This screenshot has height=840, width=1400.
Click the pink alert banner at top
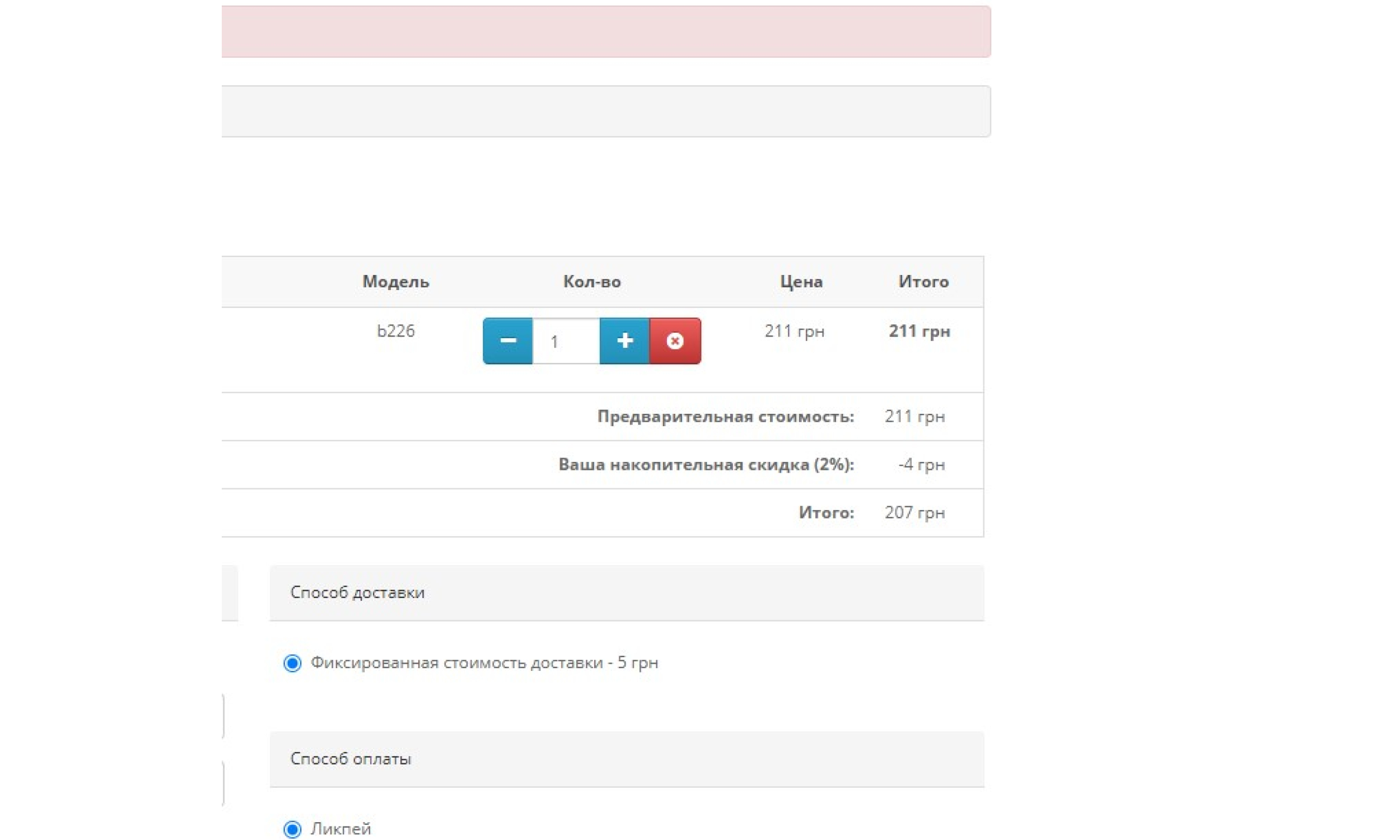click(x=605, y=32)
